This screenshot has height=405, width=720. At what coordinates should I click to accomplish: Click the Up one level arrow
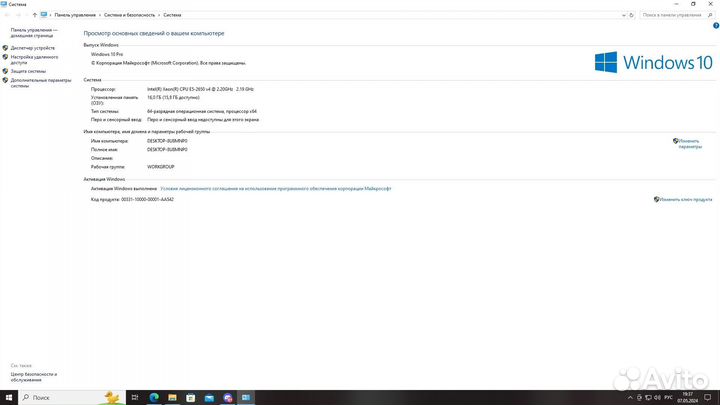tap(35, 15)
